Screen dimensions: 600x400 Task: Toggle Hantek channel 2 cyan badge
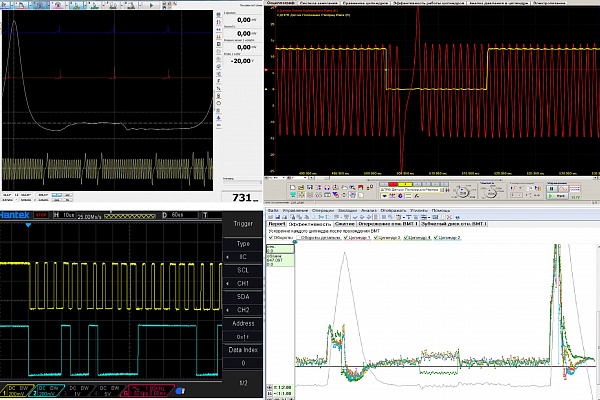pyautogui.click(x=48, y=390)
